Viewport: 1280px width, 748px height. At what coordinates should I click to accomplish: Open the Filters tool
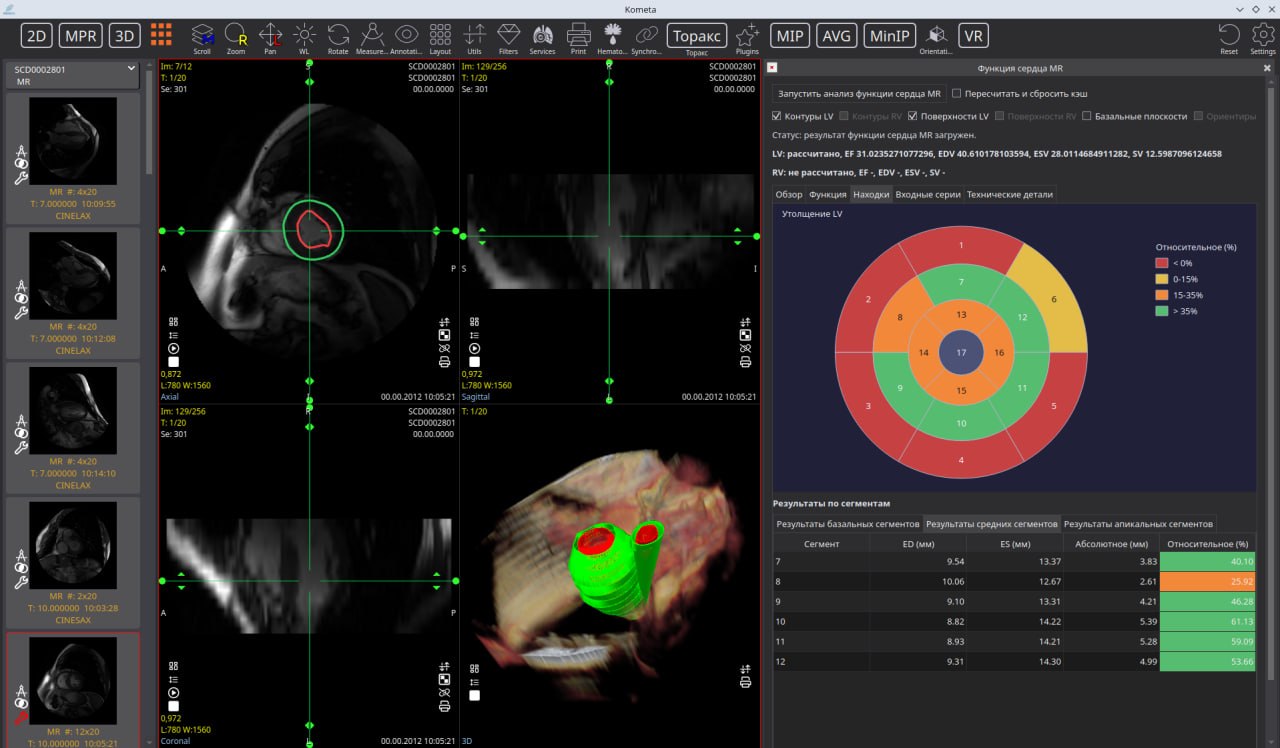click(508, 36)
